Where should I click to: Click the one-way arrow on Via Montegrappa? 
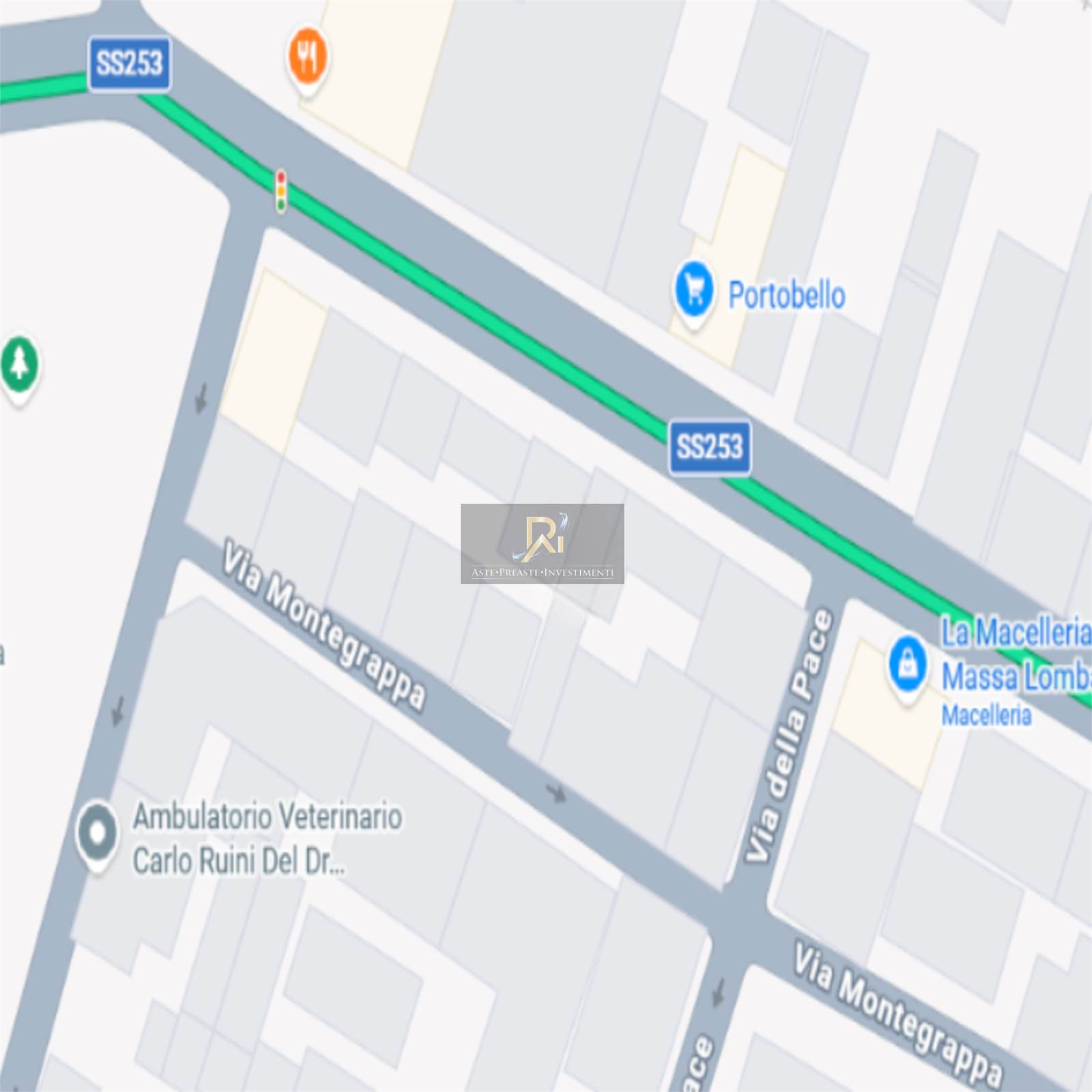(x=557, y=793)
